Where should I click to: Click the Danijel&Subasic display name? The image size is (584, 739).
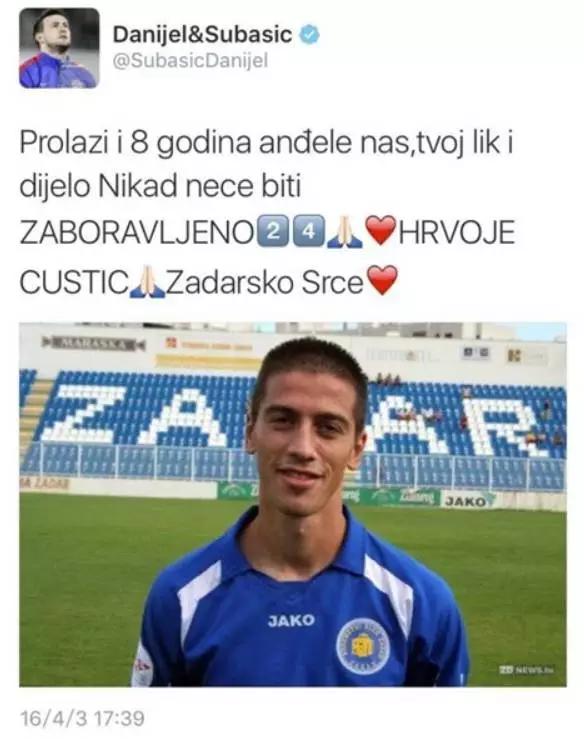pyautogui.click(x=202, y=34)
